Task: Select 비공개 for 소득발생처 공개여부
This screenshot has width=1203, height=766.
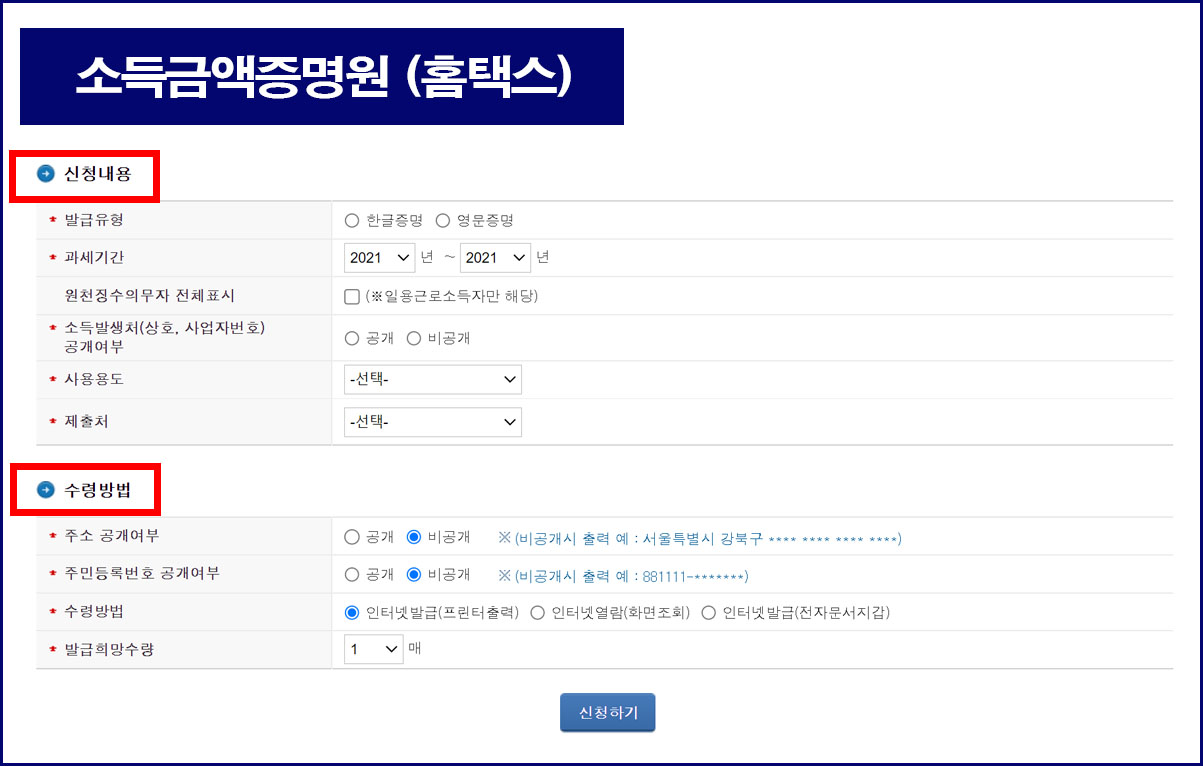Action: click(x=414, y=338)
